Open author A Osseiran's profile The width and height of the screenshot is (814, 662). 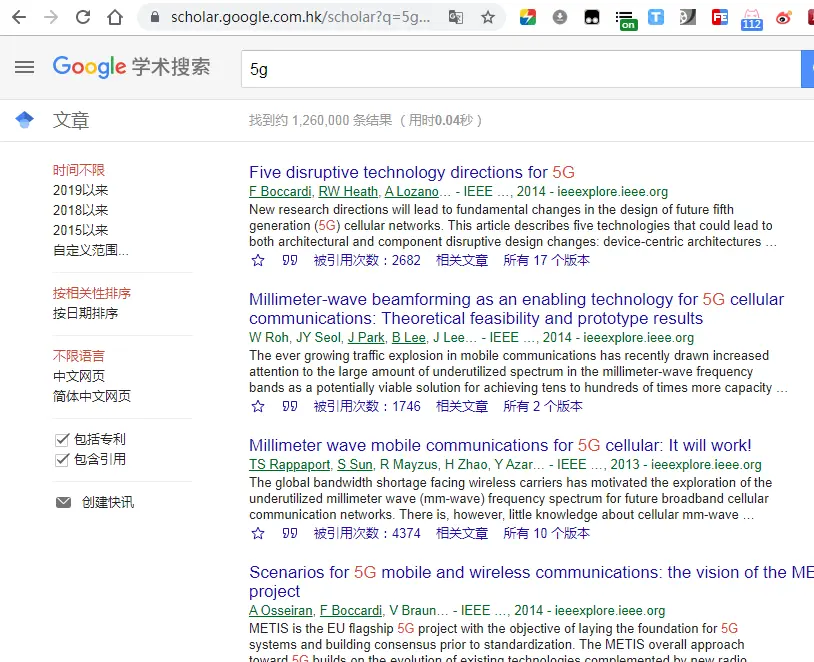281,611
